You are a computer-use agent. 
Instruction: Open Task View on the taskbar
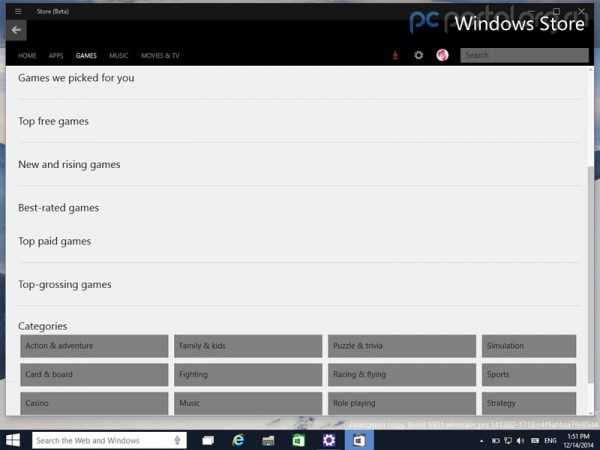208,440
